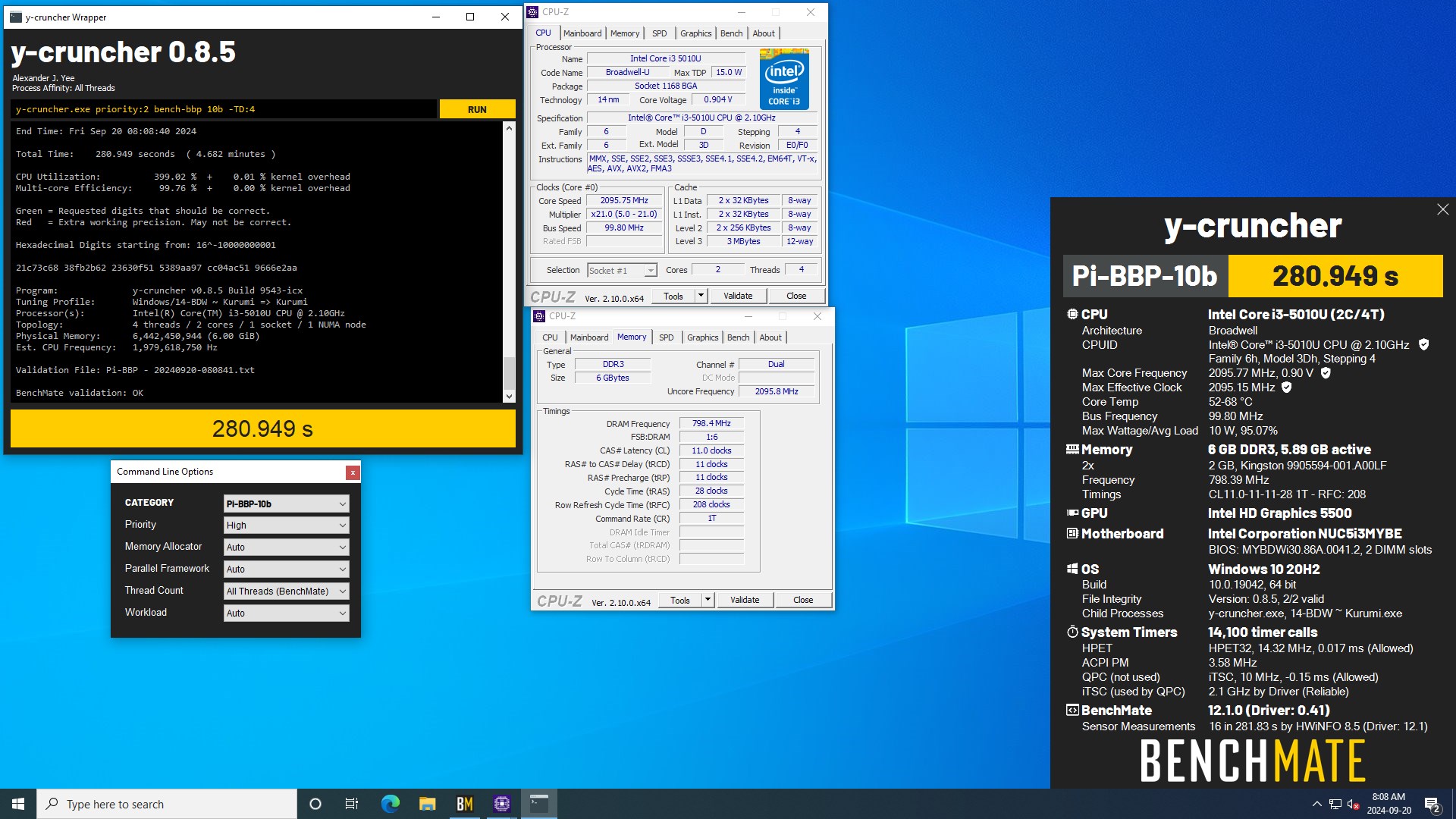Switch to Mainboard tab in upper CPU-Z
The width and height of the screenshot is (1456, 819).
(582, 33)
